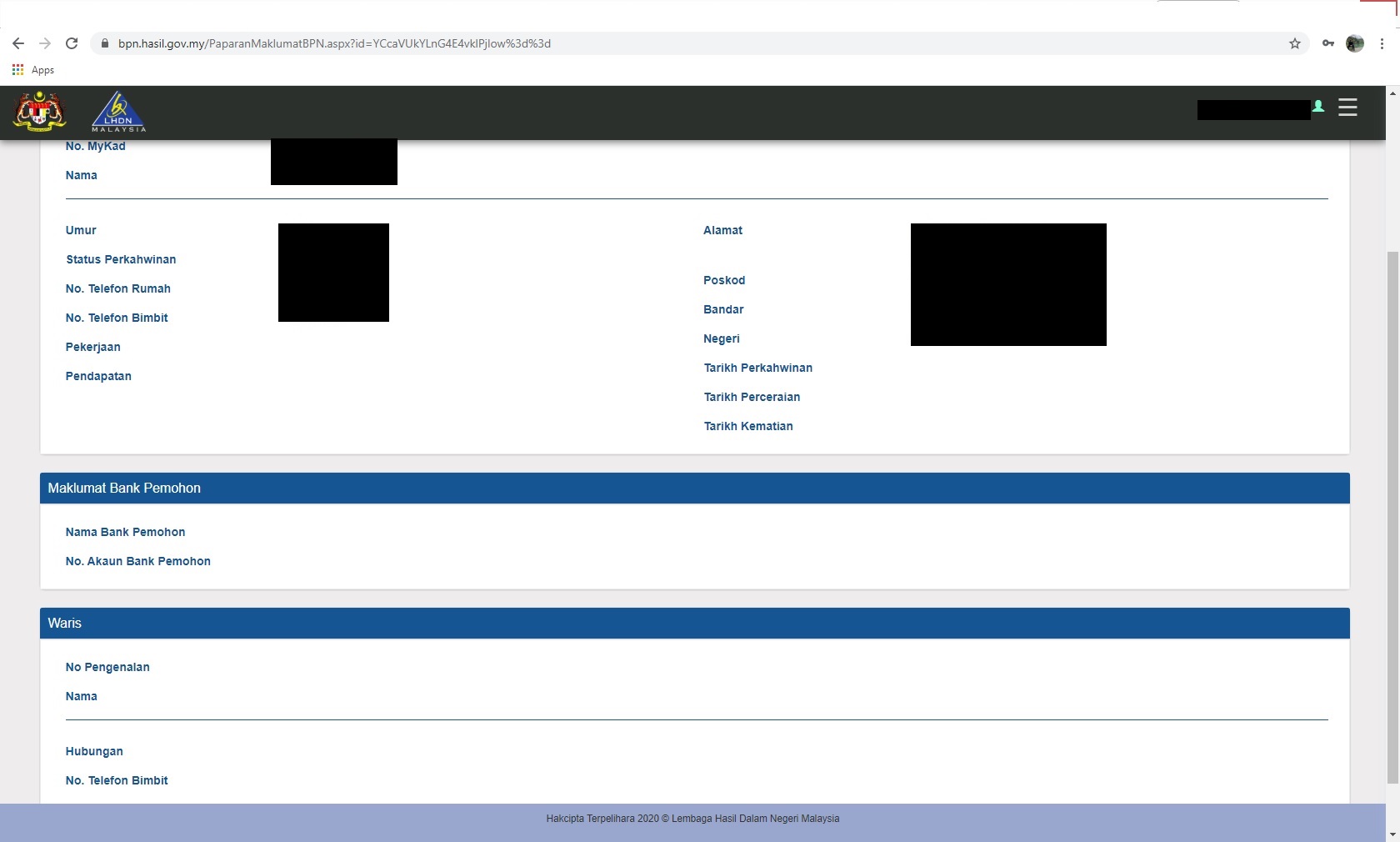Screen dimensions: 1400x842
Task: View site info via padlock icon
Action: 104,43
